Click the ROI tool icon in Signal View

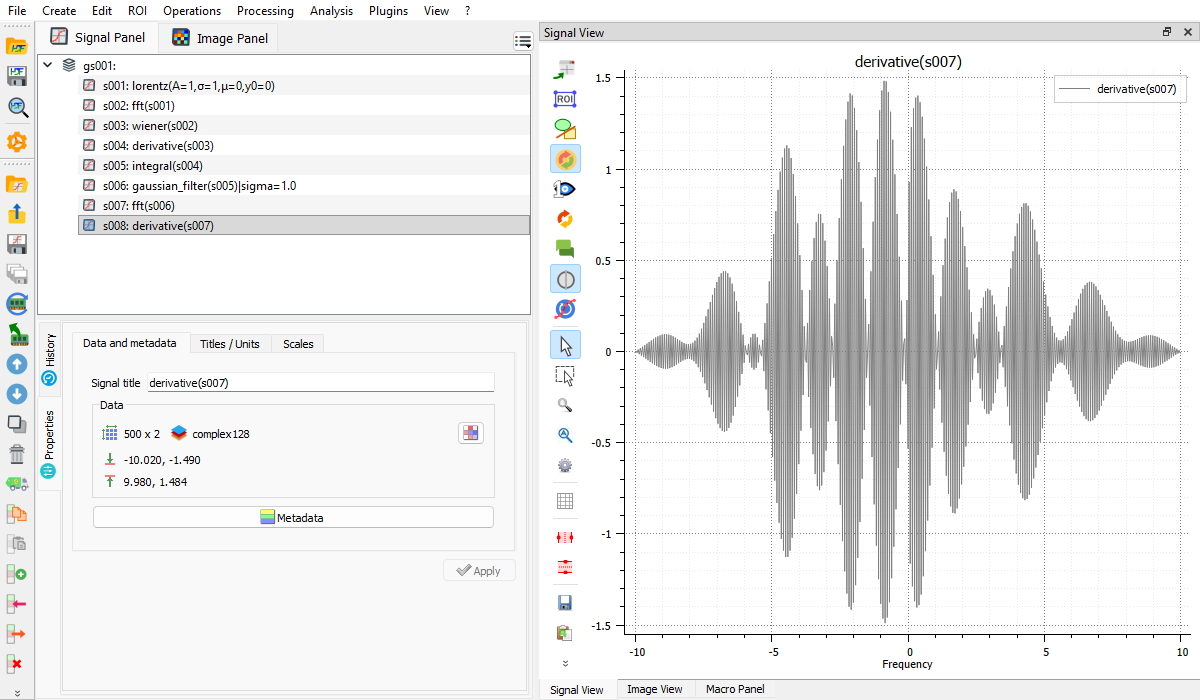565,99
